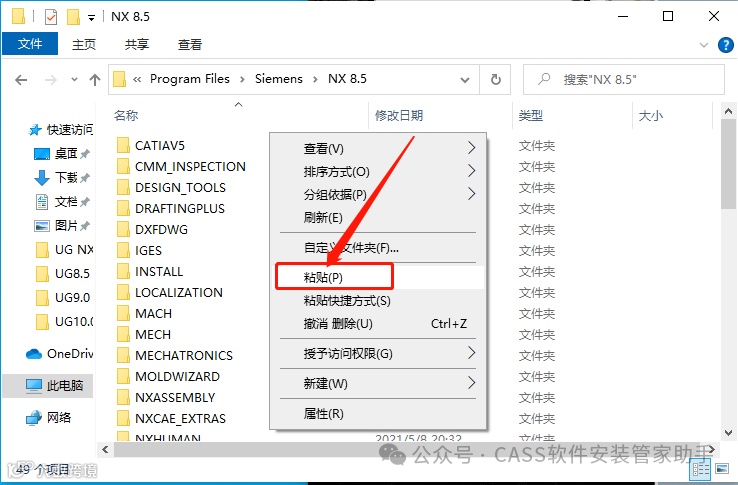This screenshot has width=738, height=485.
Task: Open the UG9.0 folder in sidebar
Action: coord(63,298)
